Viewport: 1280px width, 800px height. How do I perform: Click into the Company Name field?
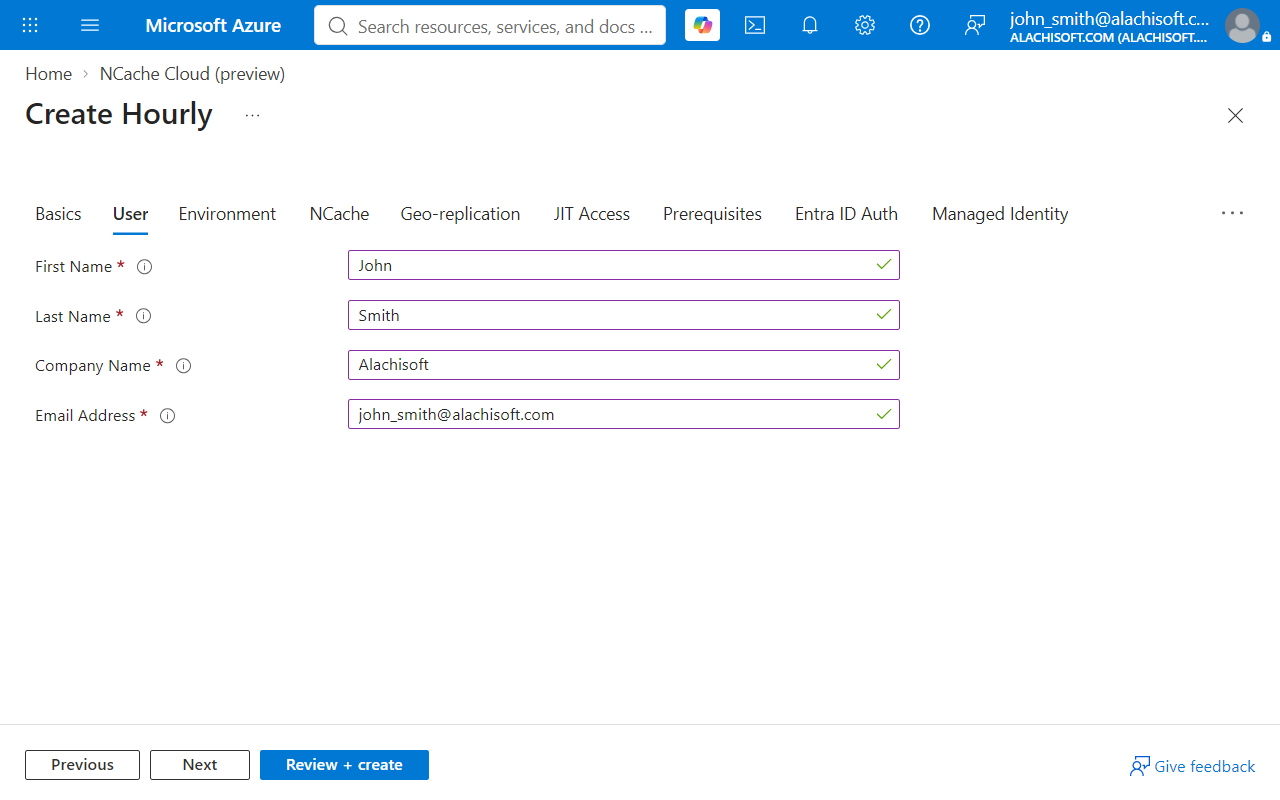click(624, 365)
